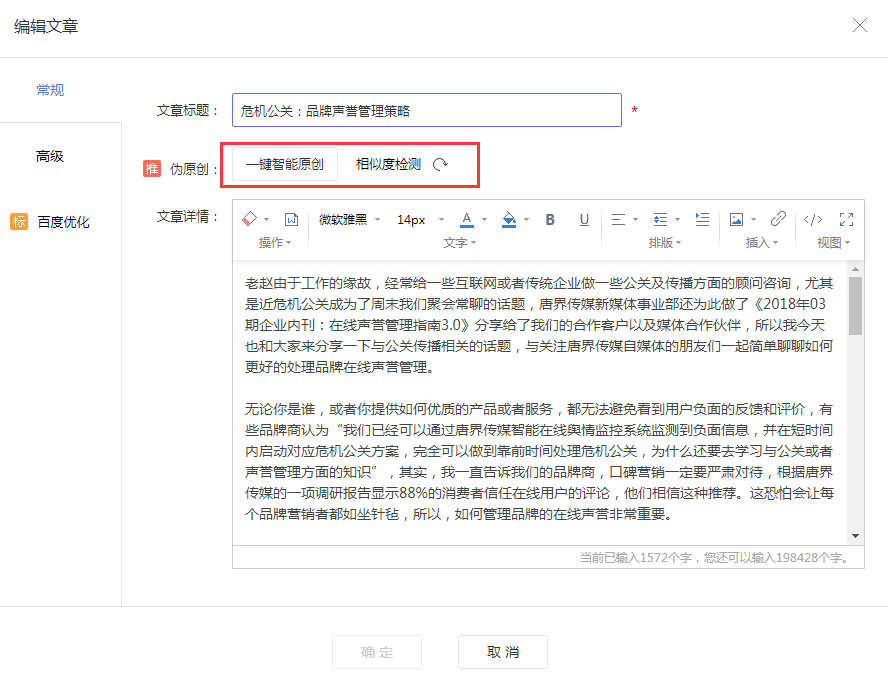Image resolution: width=888 pixels, height=677 pixels.
Task: Switch to source code view icon
Action: pos(813,219)
